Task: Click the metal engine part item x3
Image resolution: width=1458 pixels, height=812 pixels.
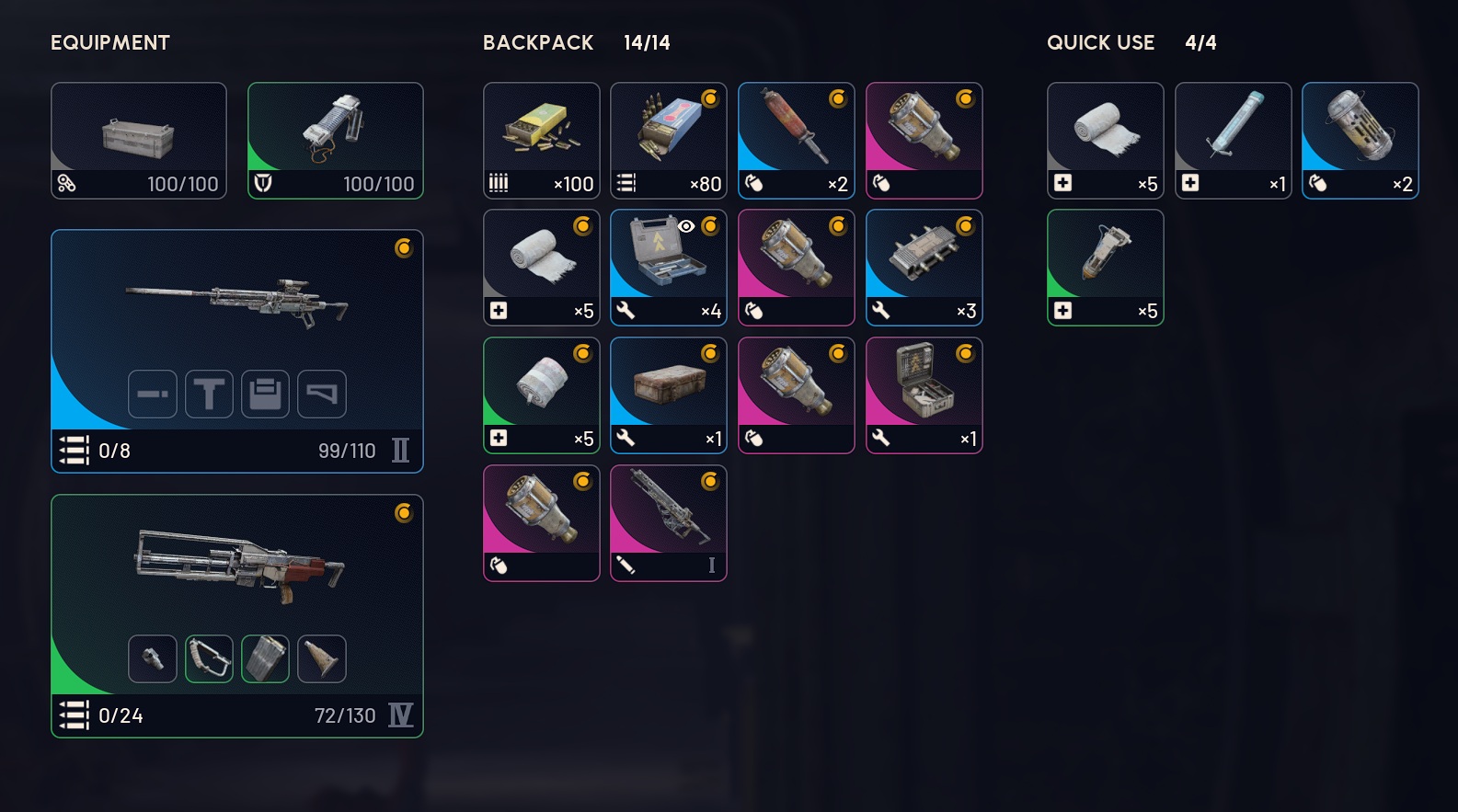Action: (x=924, y=268)
